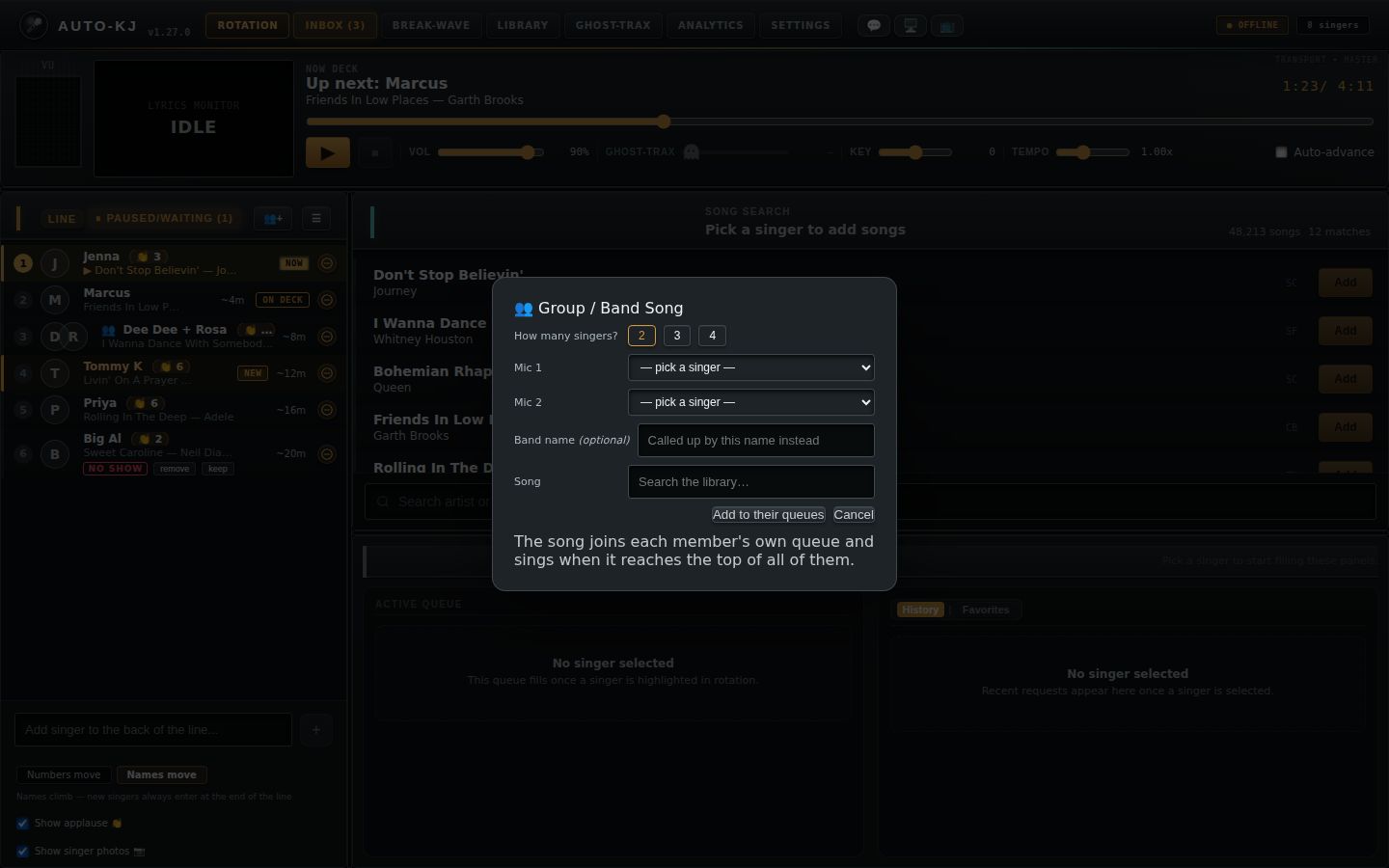Open the chat bubble icon in top bar
The width and height of the screenshot is (1389, 868).
[874, 26]
